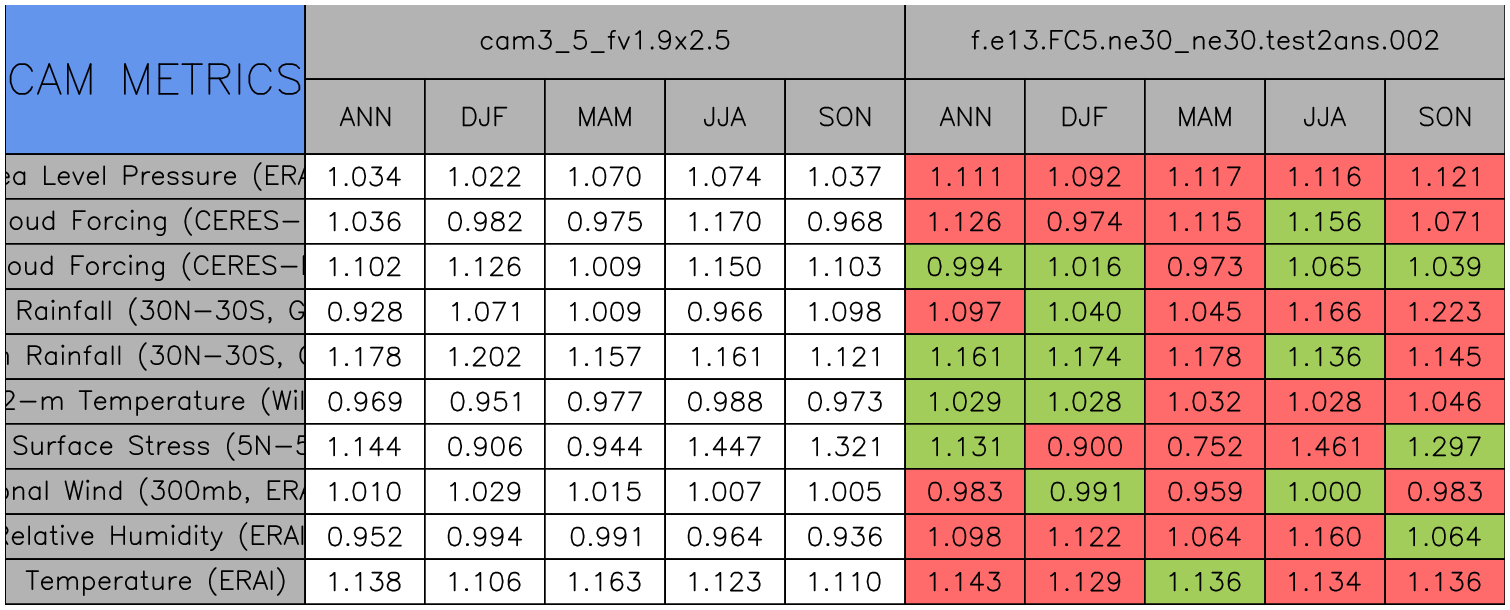Select the red cell with value 1.223
This screenshot has height=610, width=1510.
[x=1445, y=312]
